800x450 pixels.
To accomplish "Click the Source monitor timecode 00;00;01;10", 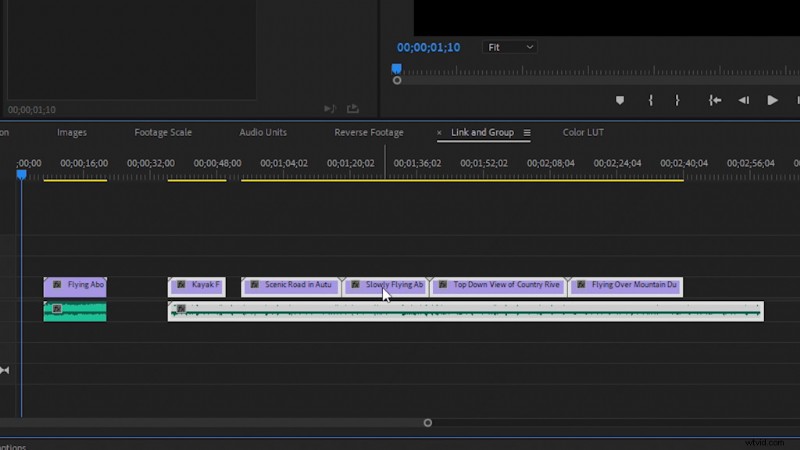I will tap(32, 110).
